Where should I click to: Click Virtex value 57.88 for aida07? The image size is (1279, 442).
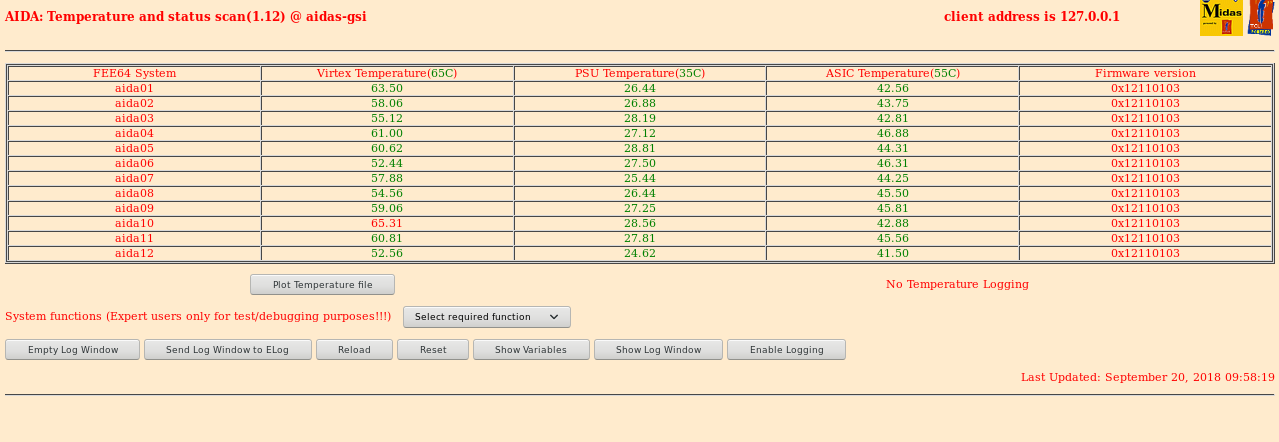pos(387,178)
